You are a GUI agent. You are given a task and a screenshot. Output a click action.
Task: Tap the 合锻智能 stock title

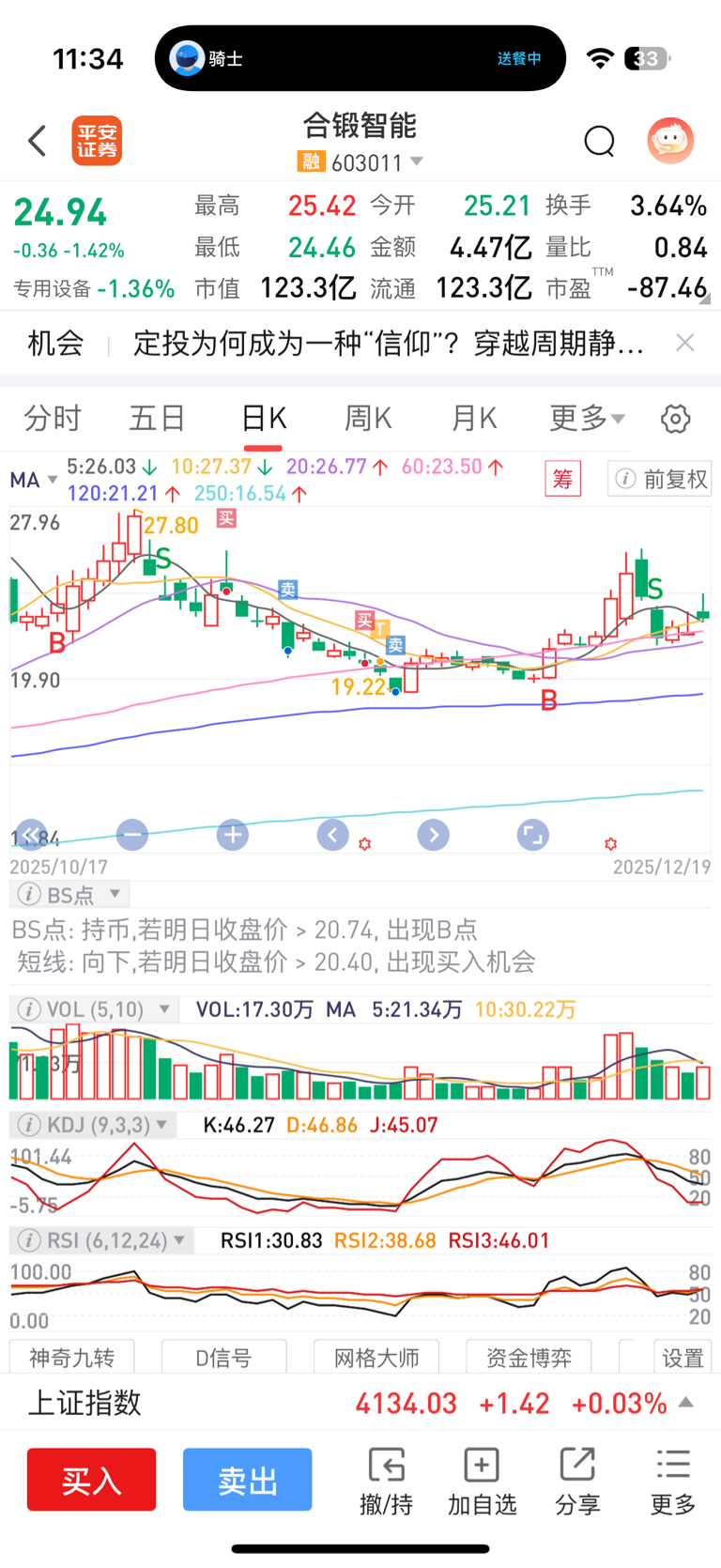click(x=360, y=125)
